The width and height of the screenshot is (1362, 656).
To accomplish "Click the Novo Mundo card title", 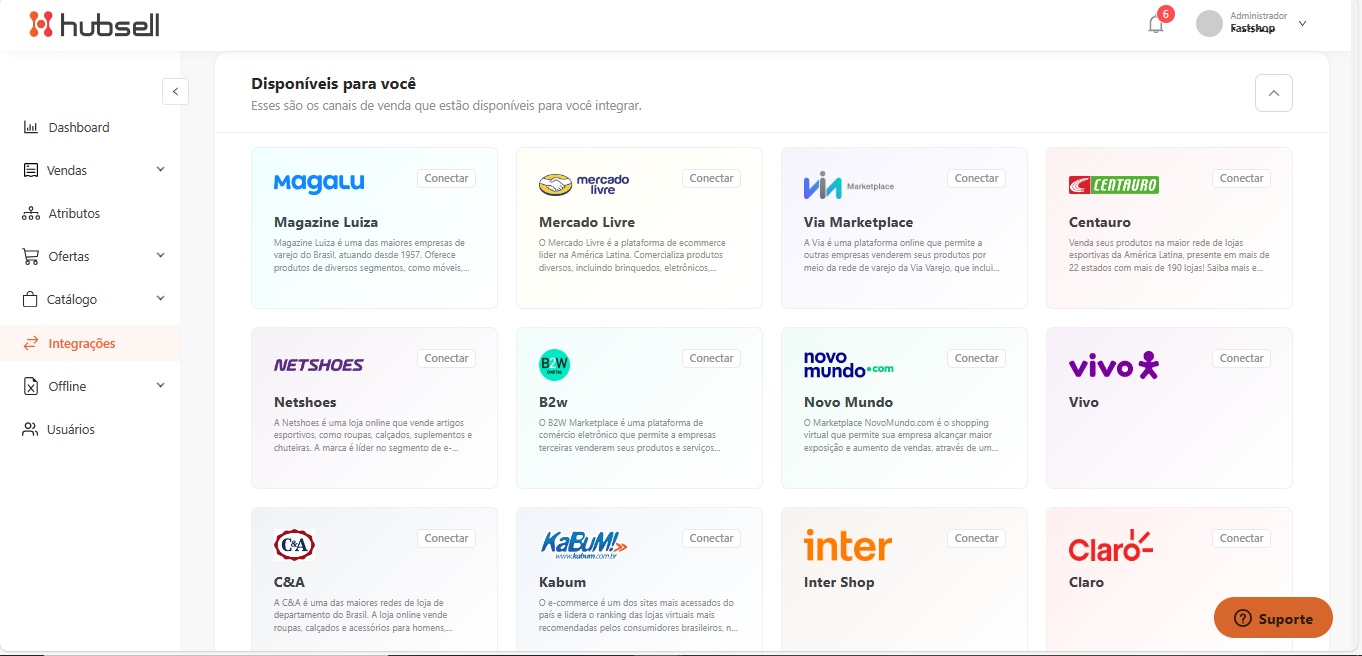I will [848, 402].
